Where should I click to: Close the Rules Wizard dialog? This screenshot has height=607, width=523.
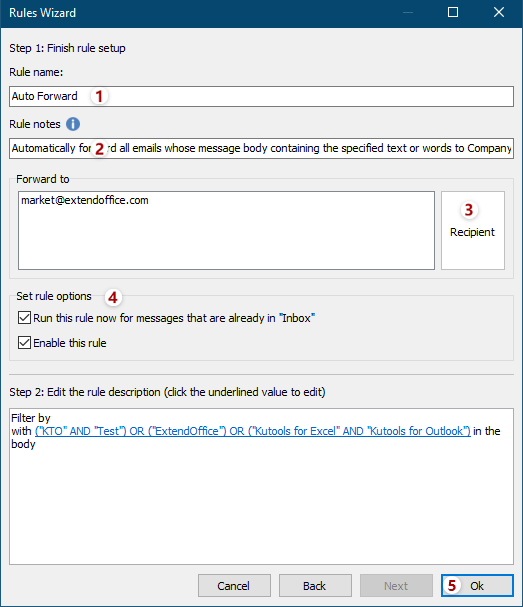499,12
